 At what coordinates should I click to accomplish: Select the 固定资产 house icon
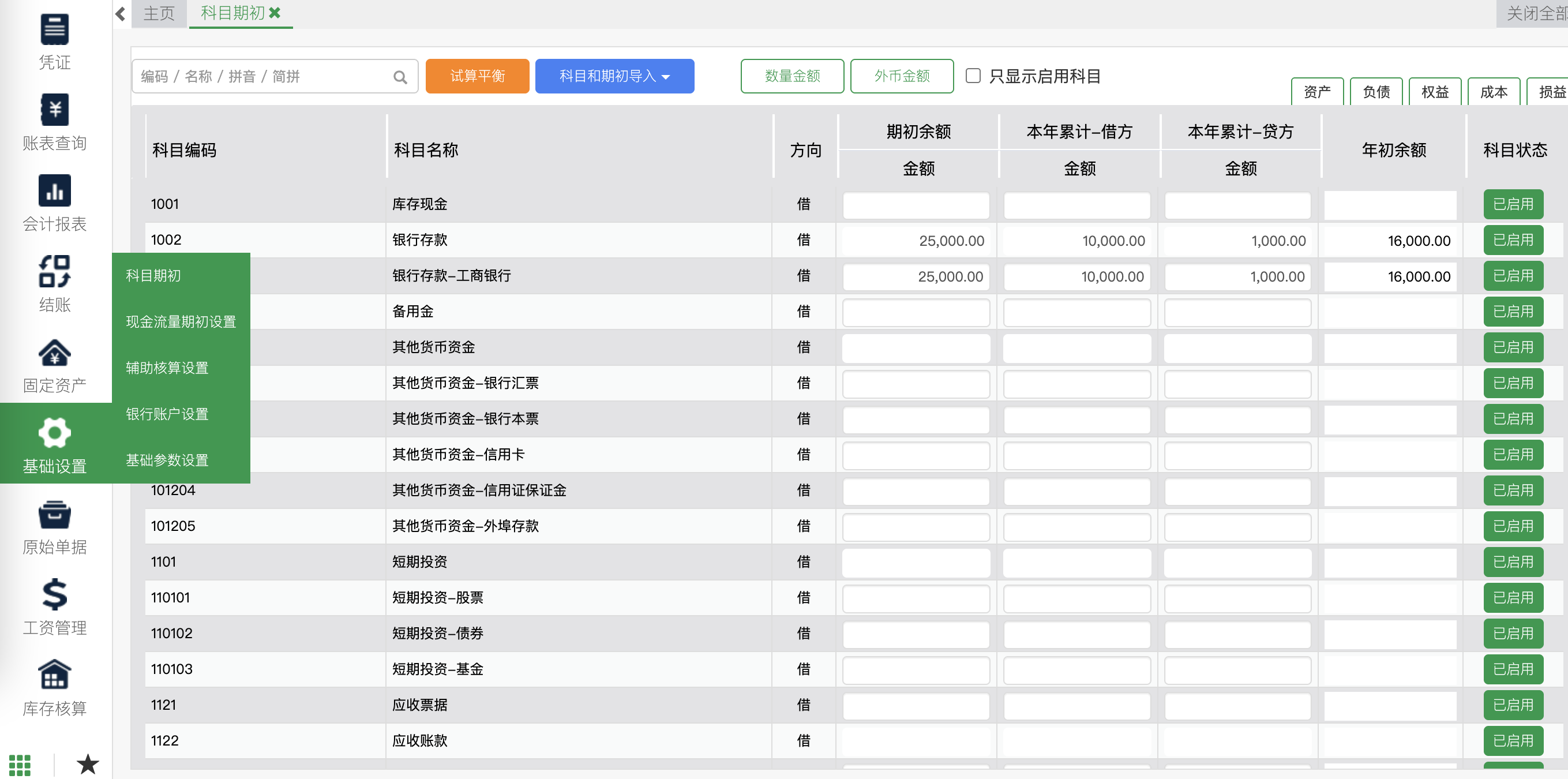pyautogui.click(x=54, y=353)
